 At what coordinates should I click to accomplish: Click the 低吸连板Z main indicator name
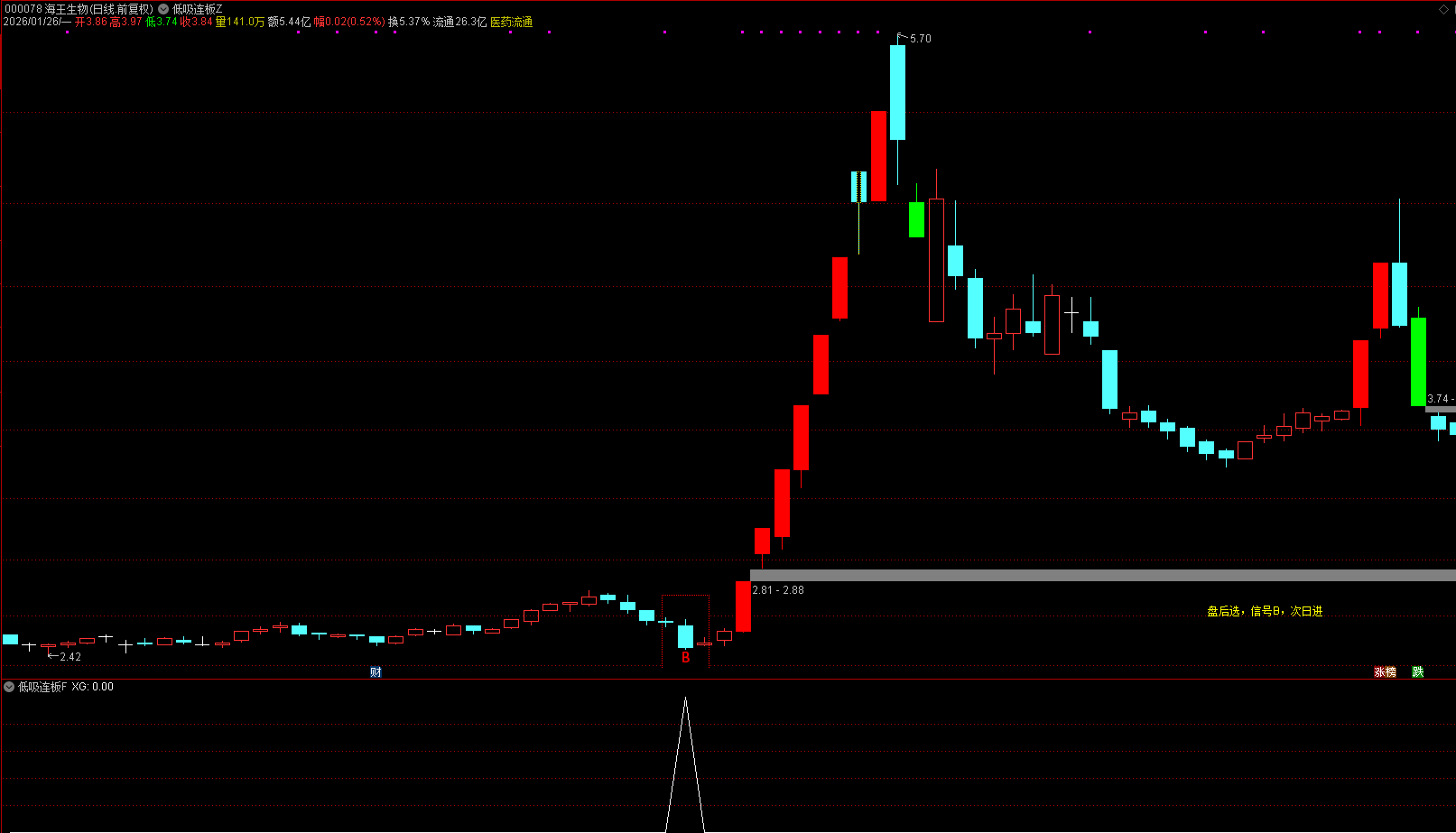(x=198, y=9)
